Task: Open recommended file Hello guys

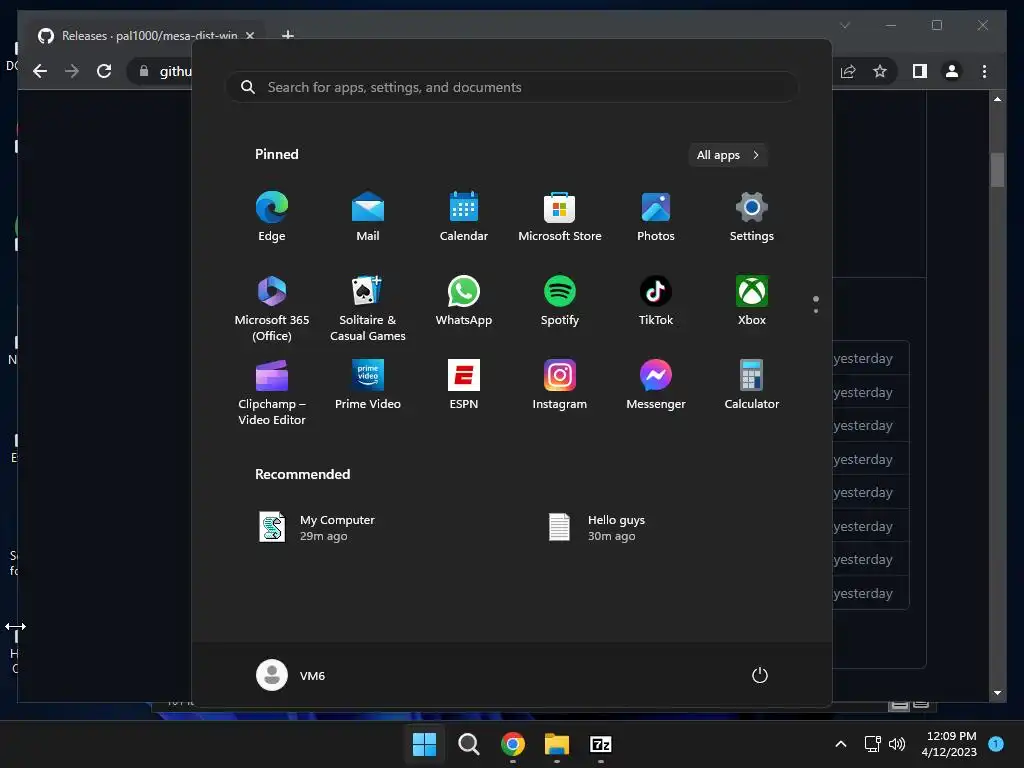Action: point(598,528)
